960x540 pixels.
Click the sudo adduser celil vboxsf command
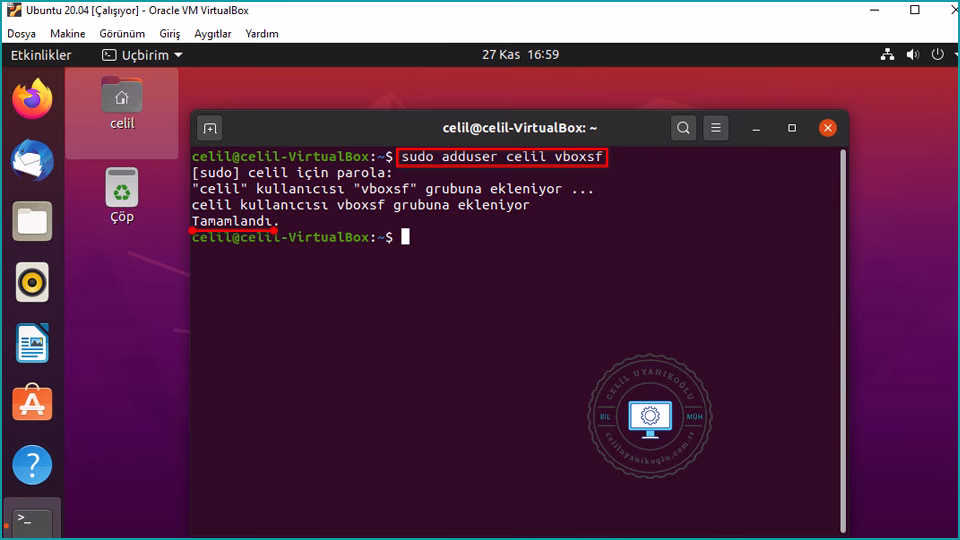[502, 157]
